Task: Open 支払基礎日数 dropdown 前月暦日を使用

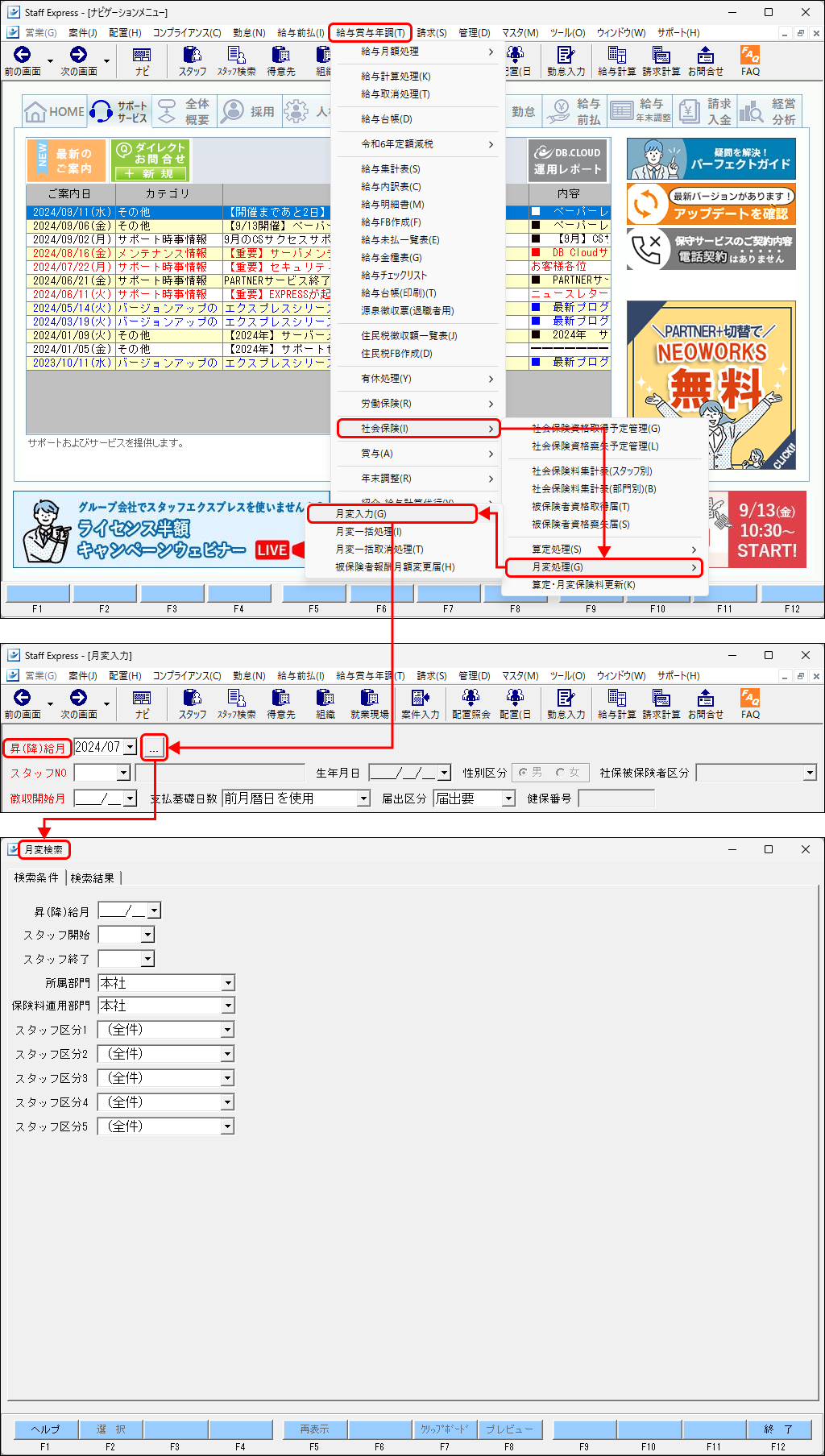Action: (x=363, y=798)
